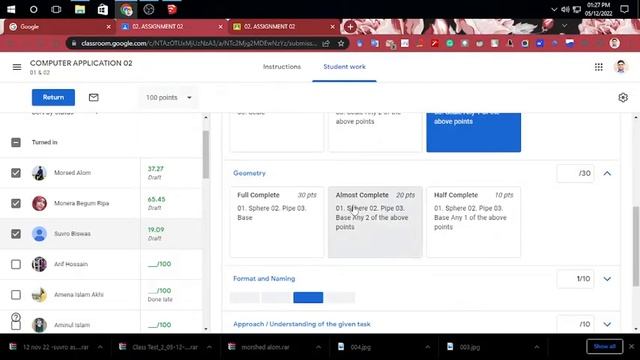Switch to the Student work tab
640x360 pixels.
(344, 67)
